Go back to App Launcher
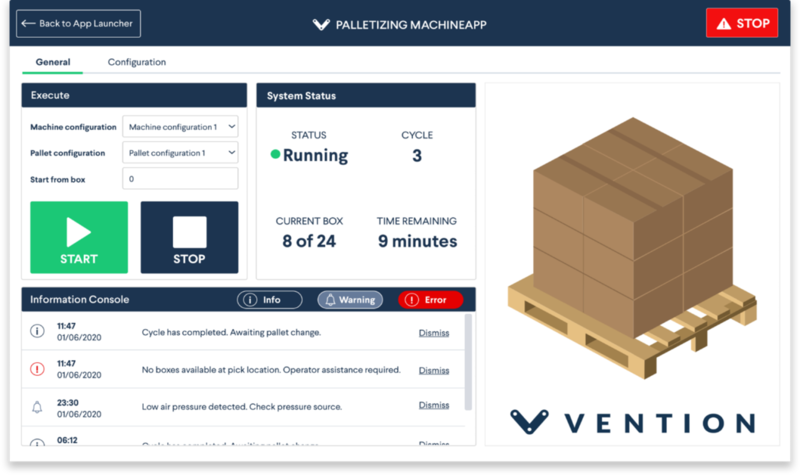The height and width of the screenshot is (475, 800). pos(78,23)
